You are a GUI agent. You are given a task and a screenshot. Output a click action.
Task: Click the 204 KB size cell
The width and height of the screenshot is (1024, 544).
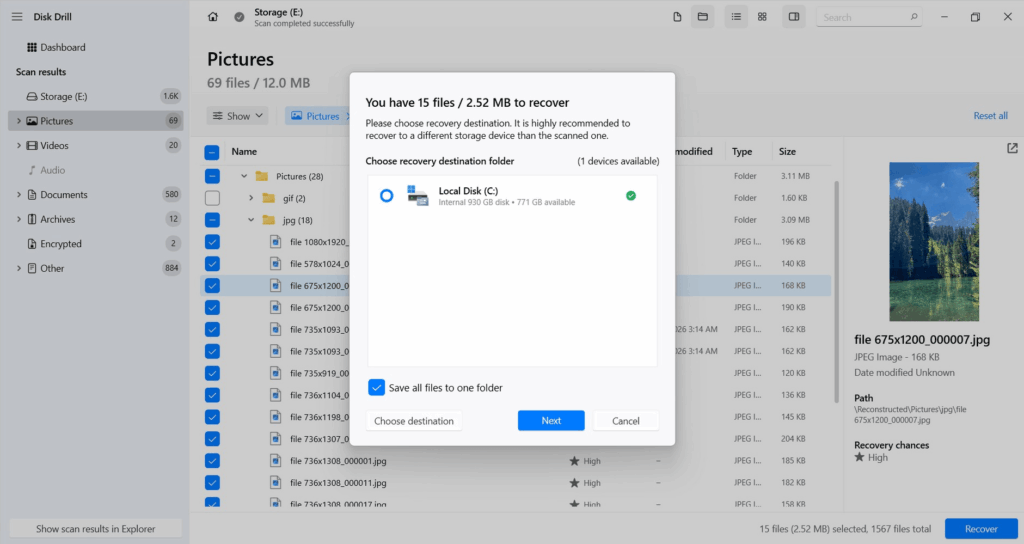pos(793,439)
